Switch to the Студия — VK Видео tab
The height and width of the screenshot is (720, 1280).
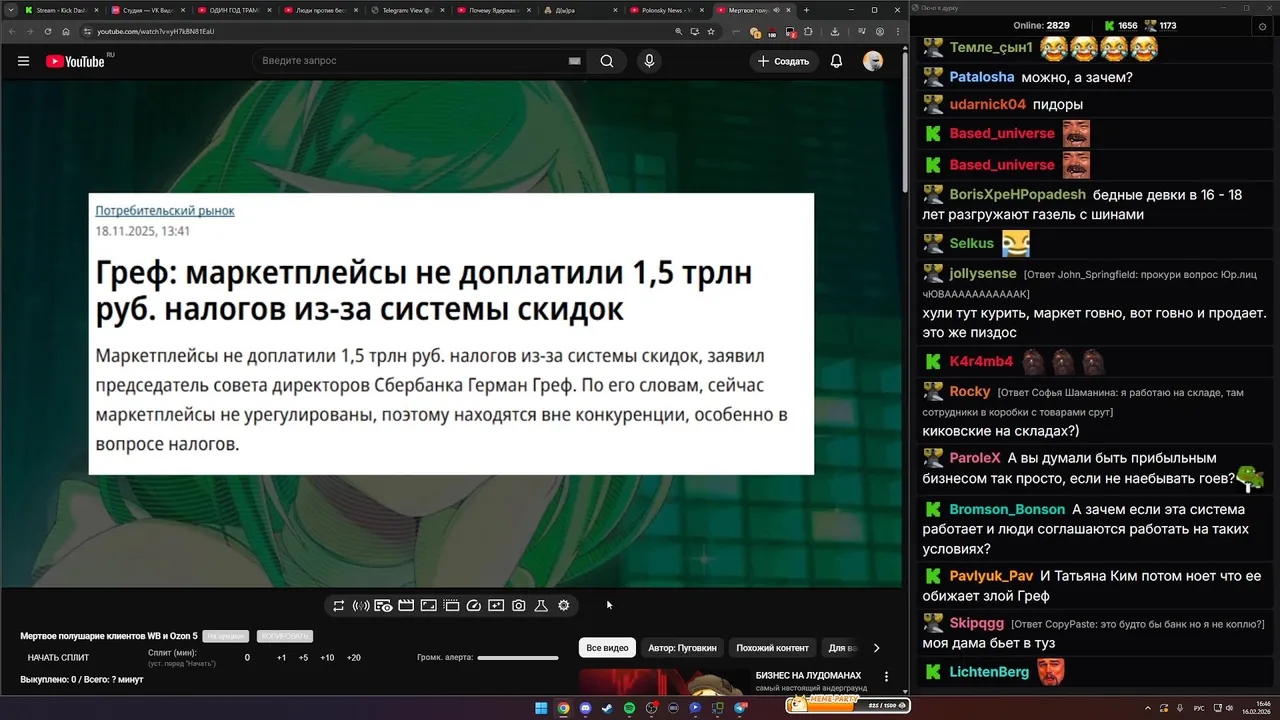pyautogui.click(x=148, y=10)
